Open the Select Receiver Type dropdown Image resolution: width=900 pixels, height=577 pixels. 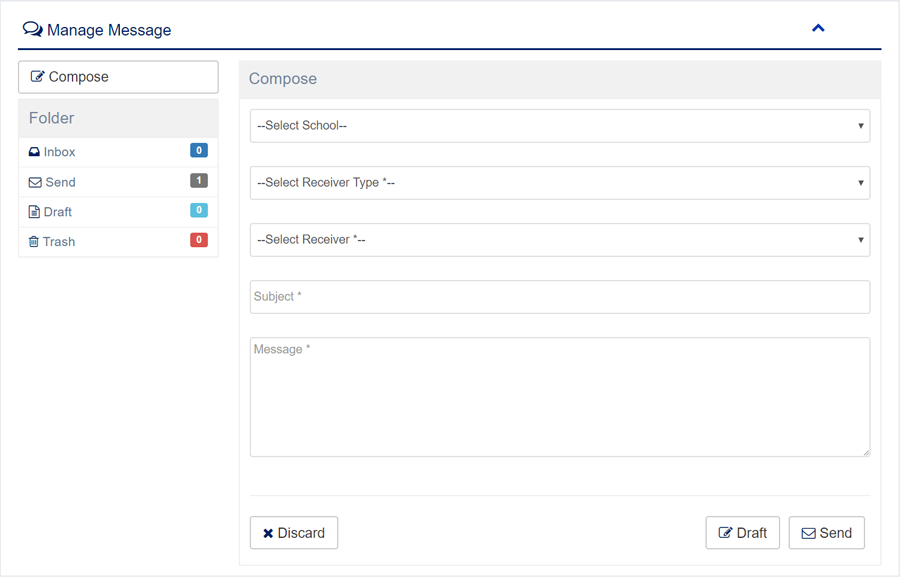pos(559,183)
